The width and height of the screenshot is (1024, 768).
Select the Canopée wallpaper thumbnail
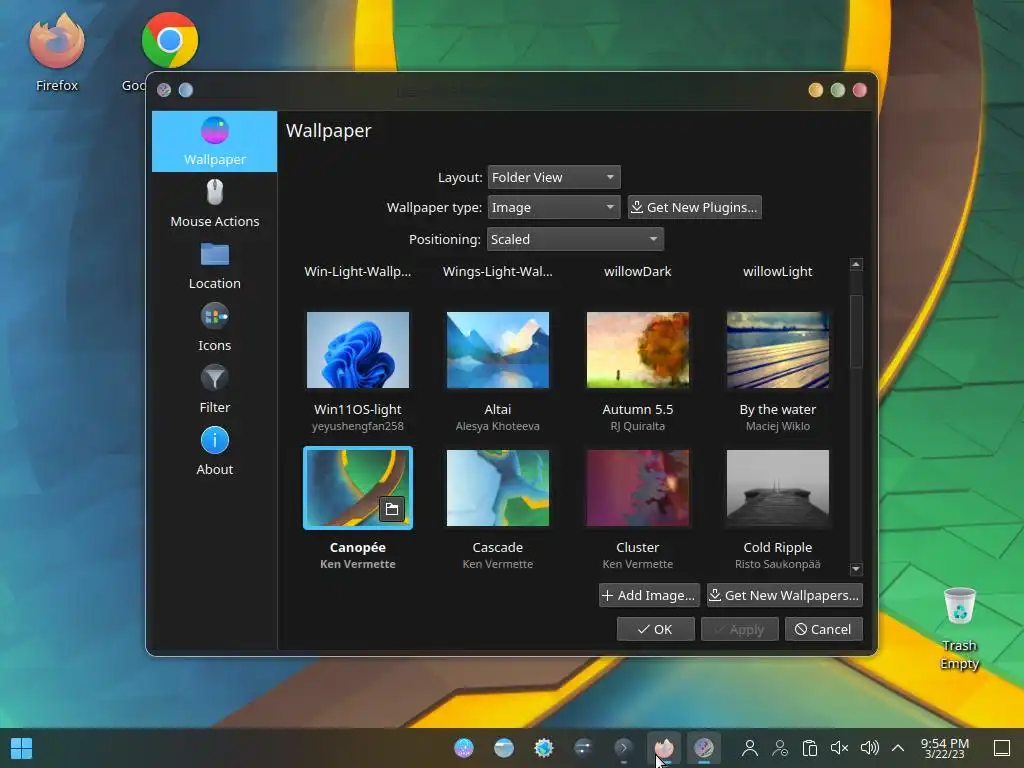[x=358, y=488]
